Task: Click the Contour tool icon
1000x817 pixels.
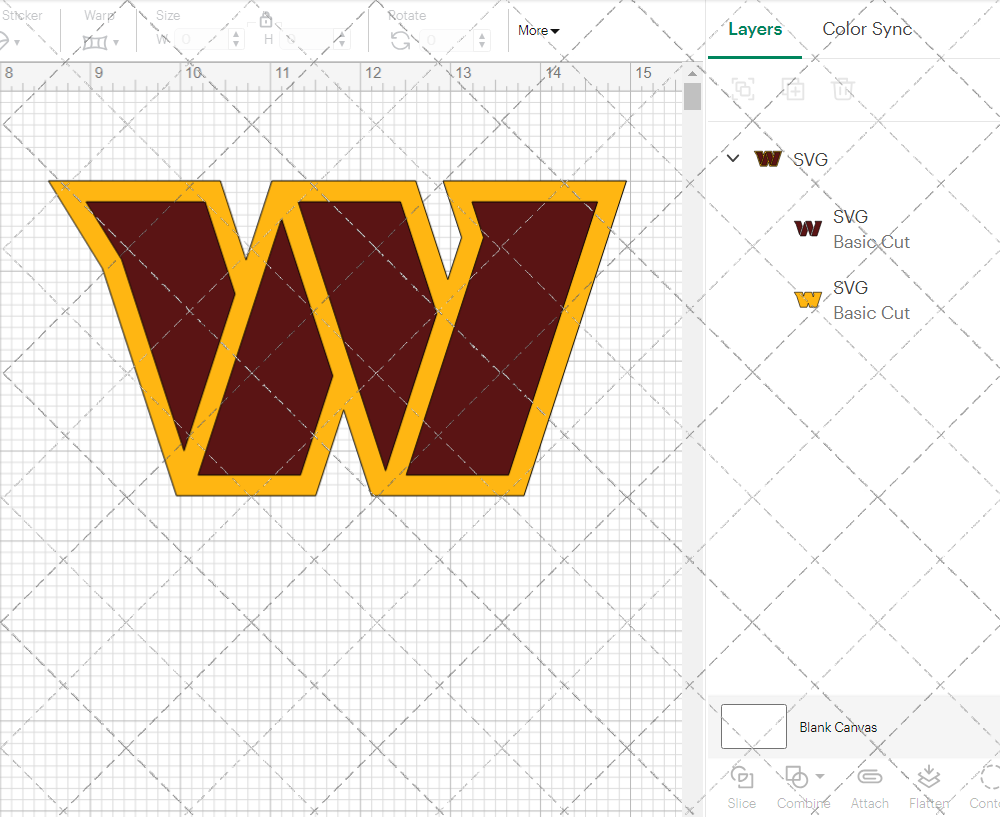Action: (x=988, y=777)
